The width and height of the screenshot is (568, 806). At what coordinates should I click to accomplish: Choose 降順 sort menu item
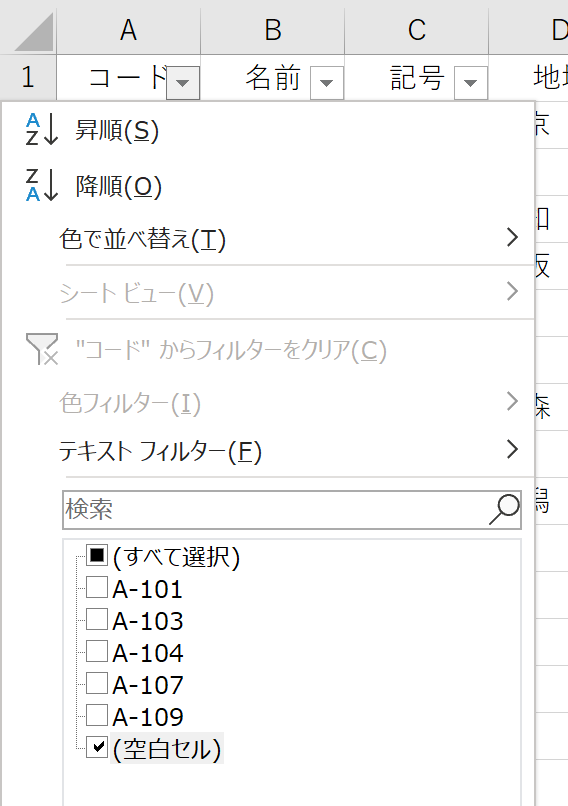click(118, 186)
